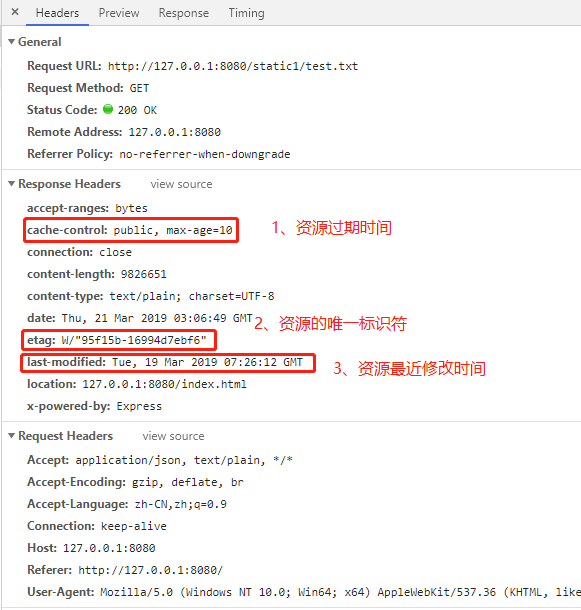Switch to the Preview tab
Image resolution: width=581 pixels, height=610 pixels.
click(119, 13)
